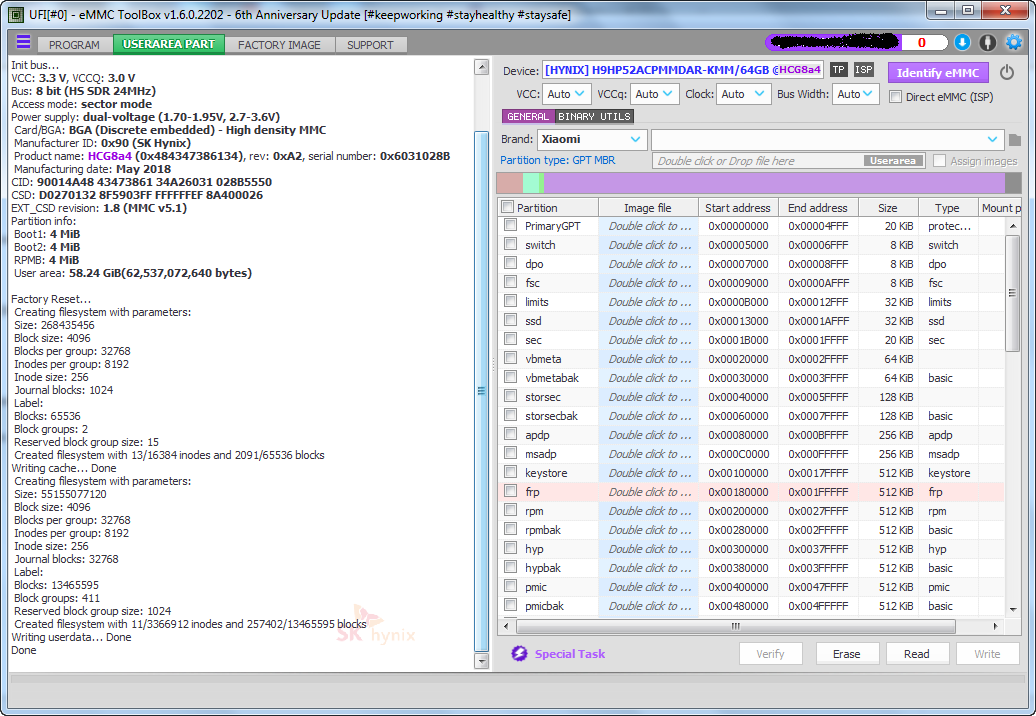This screenshot has height=716, width=1036.
Task: Open settings via the gear icon
Action: tap(1013, 43)
